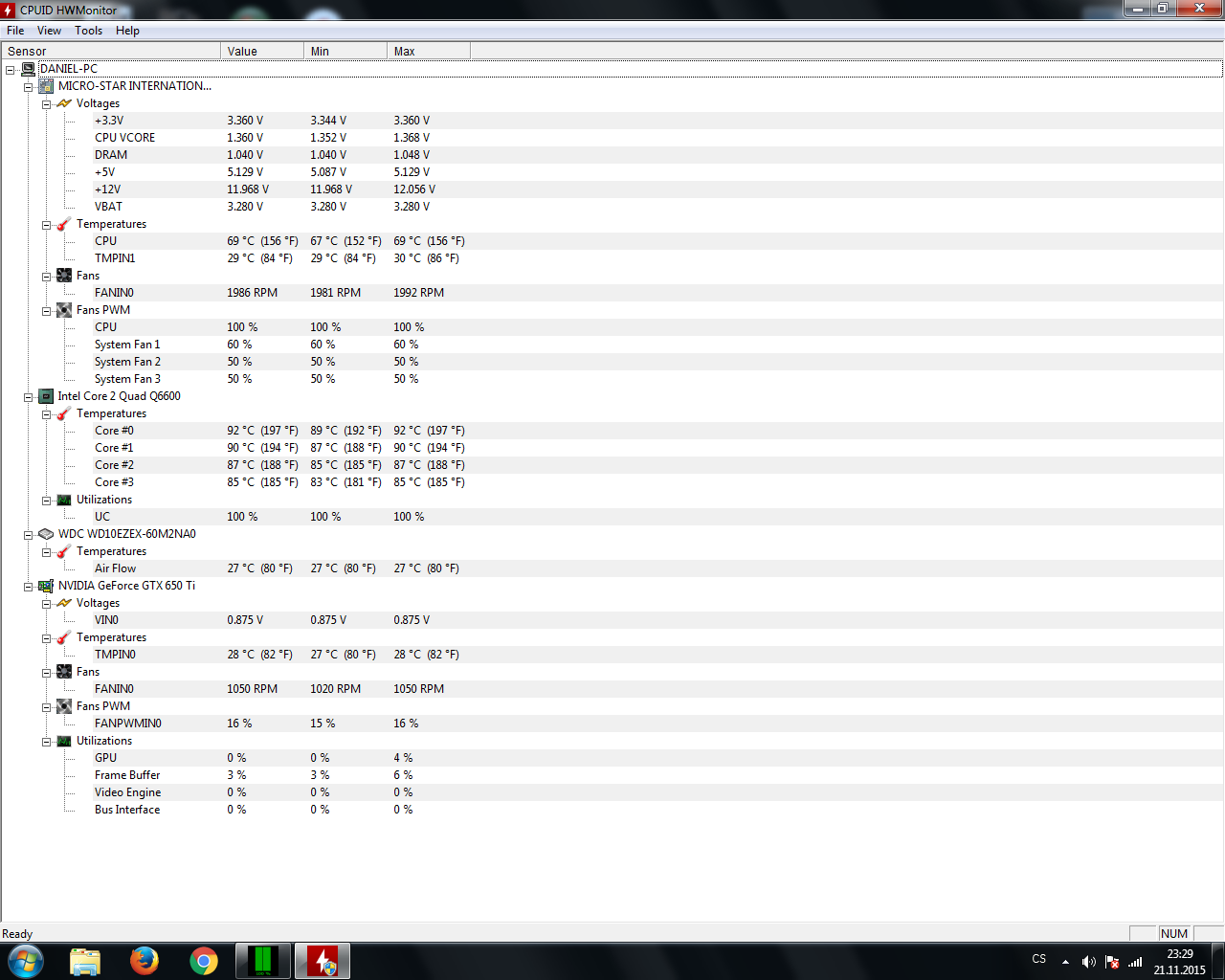Collapse the NVIDIA GeForce GTX 650 Ti node
The image size is (1225, 980).
pos(29,587)
